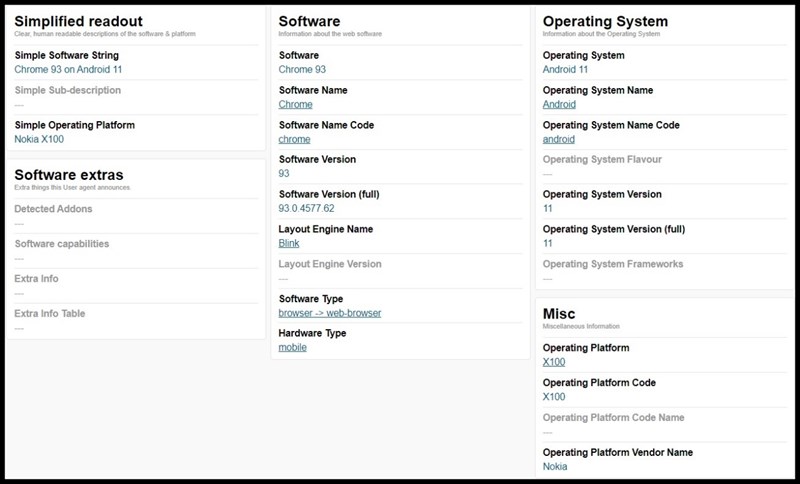Image resolution: width=800 pixels, height=484 pixels.
Task: Click the browser -> web-browser link
Action: pos(330,313)
